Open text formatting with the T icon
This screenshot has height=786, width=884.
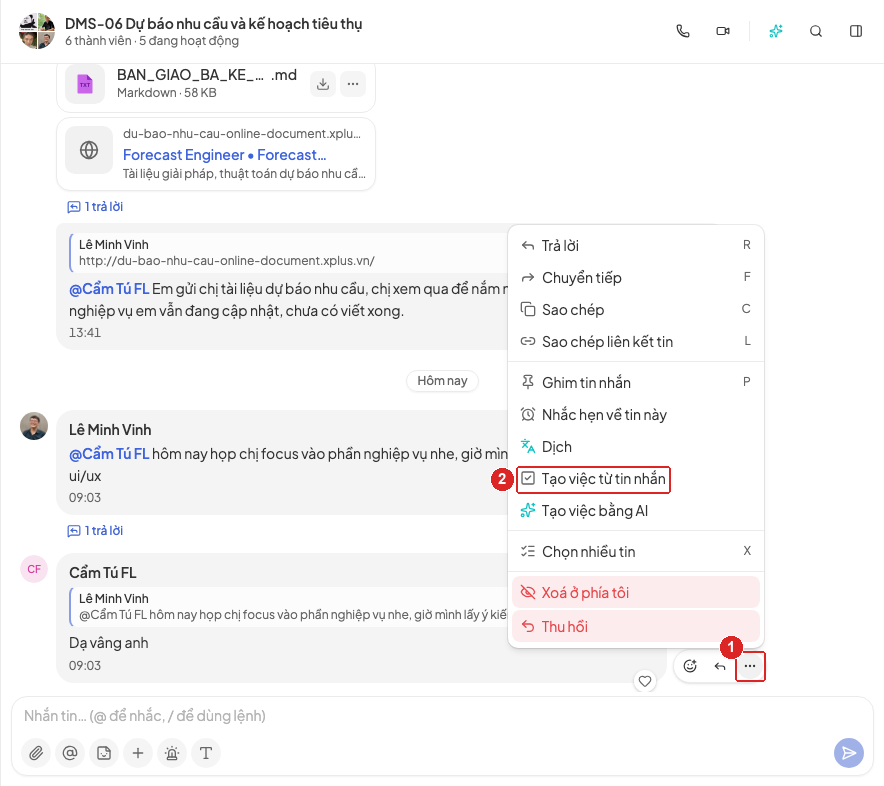coord(206,753)
